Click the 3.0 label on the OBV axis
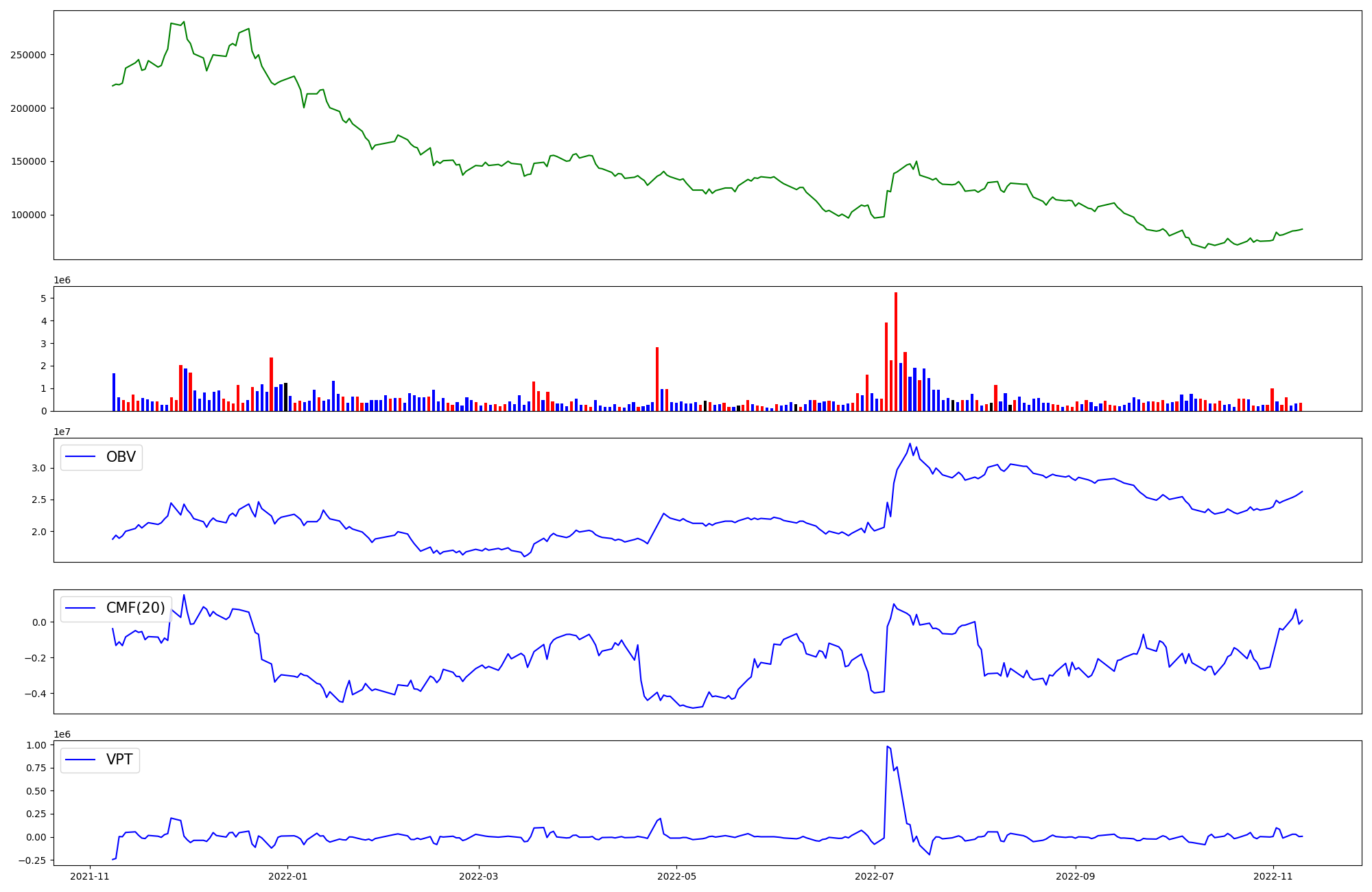The width and height of the screenshot is (1372, 892). 38,469
